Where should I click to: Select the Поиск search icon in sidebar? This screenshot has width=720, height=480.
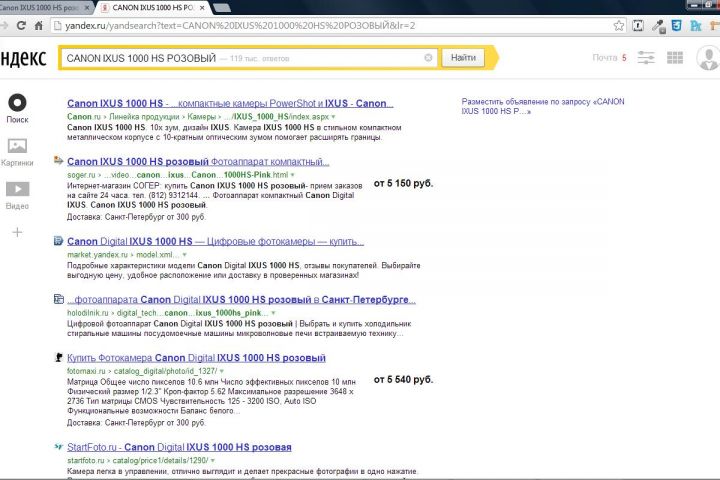click(17, 102)
